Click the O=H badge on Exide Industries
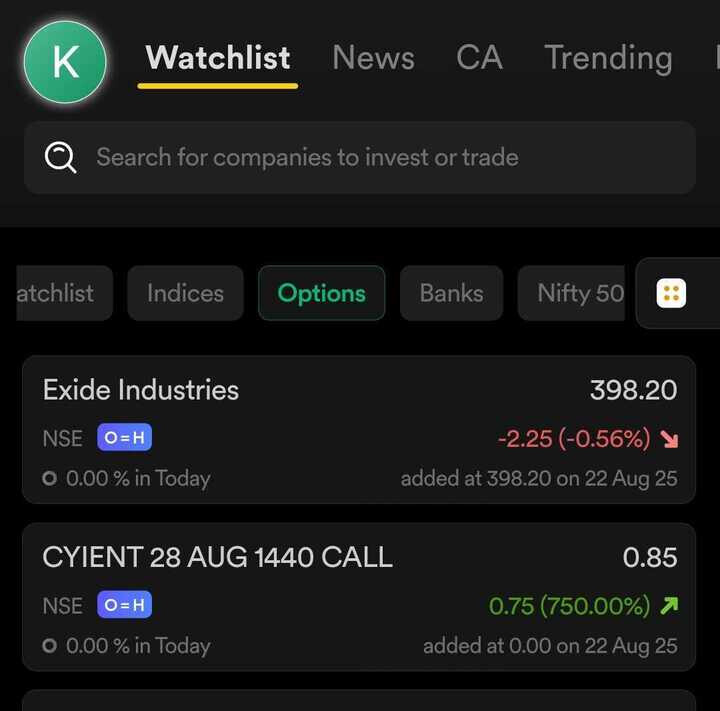 click(124, 438)
